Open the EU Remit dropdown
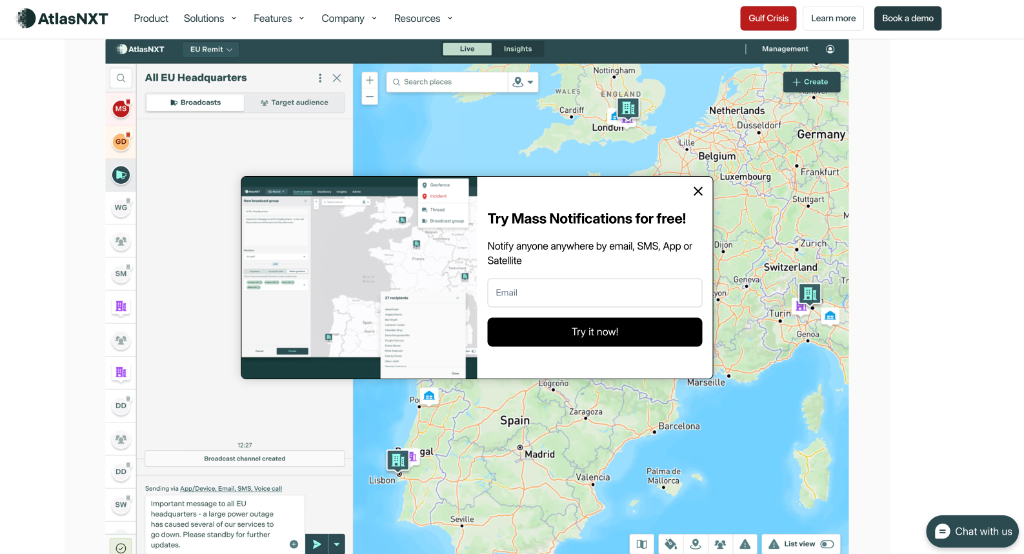 click(211, 49)
